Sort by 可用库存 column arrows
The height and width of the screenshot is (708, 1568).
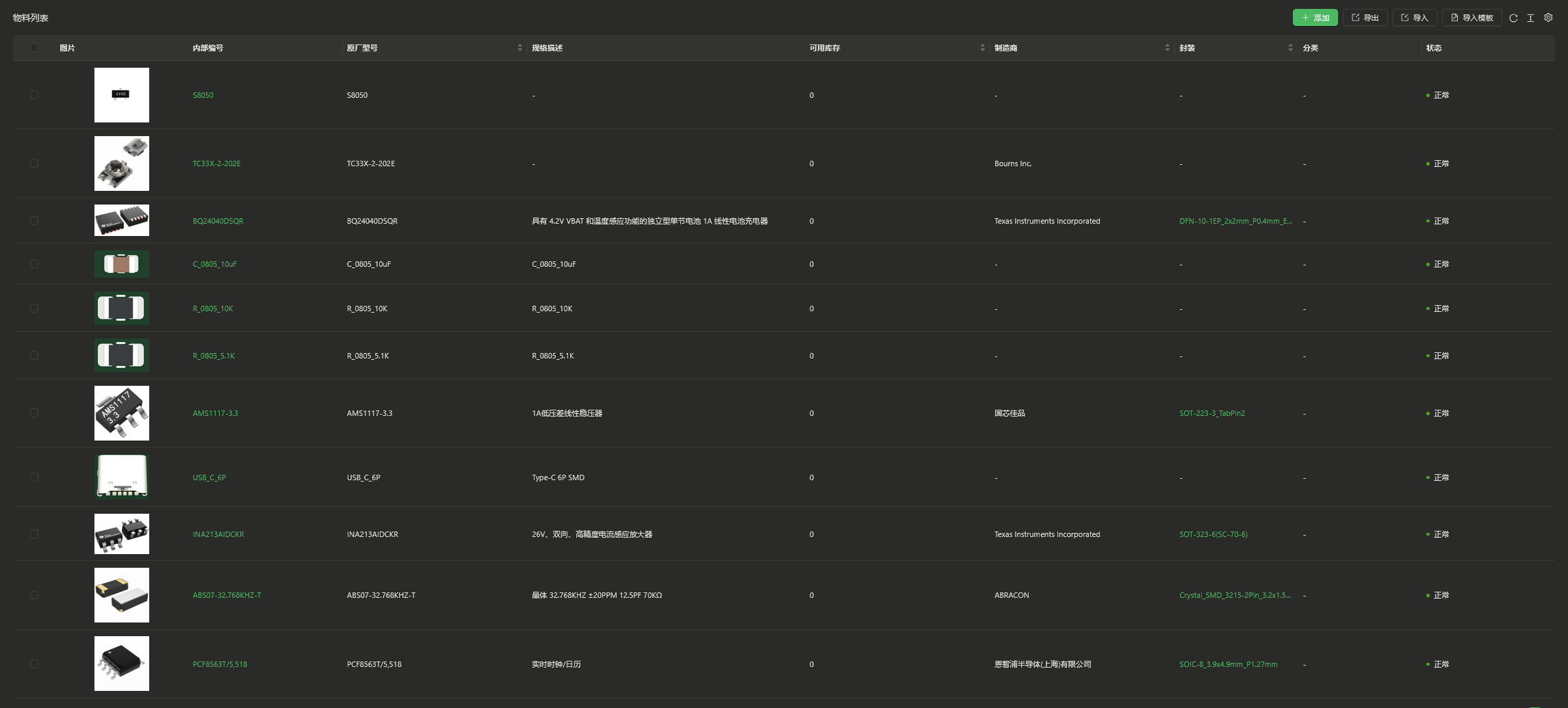pyautogui.click(x=982, y=48)
